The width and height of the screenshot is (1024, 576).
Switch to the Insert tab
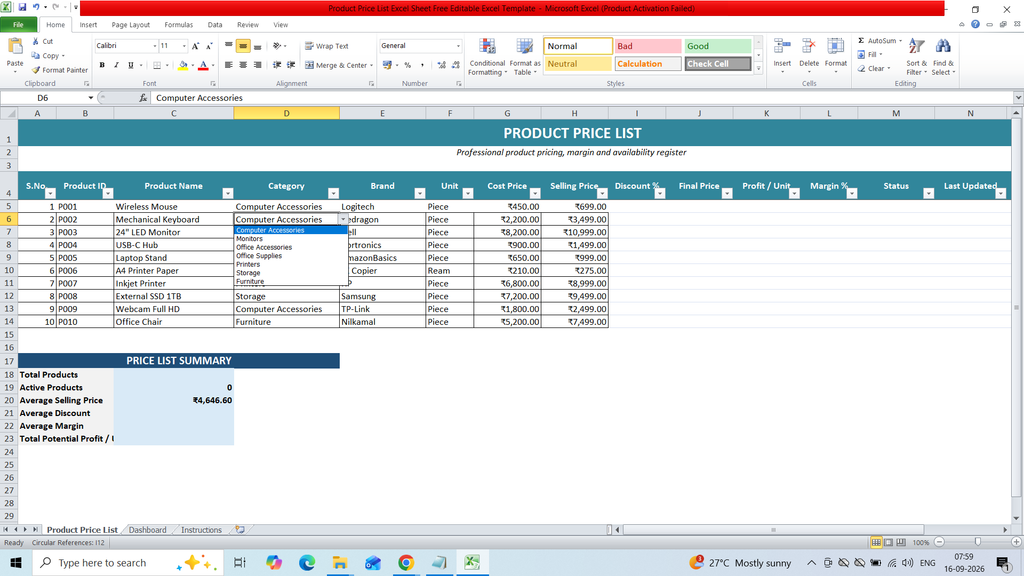(x=88, y=25)
